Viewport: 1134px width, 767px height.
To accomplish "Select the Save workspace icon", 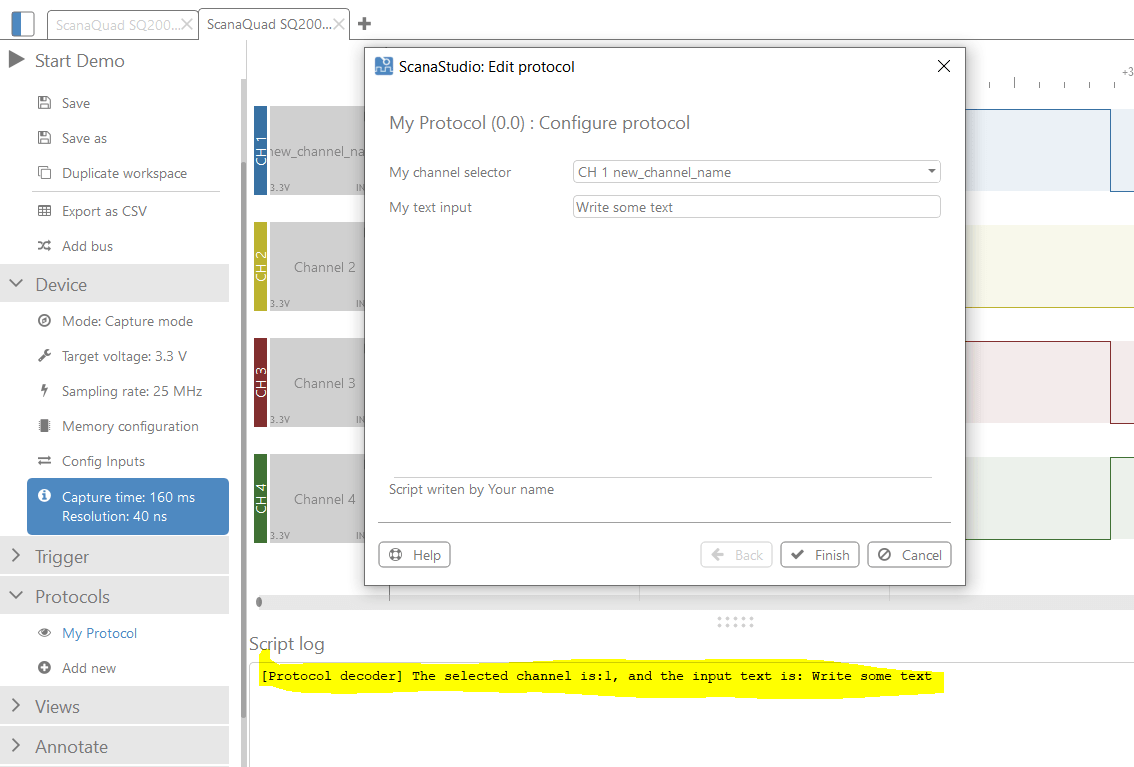I will point(44,102).
